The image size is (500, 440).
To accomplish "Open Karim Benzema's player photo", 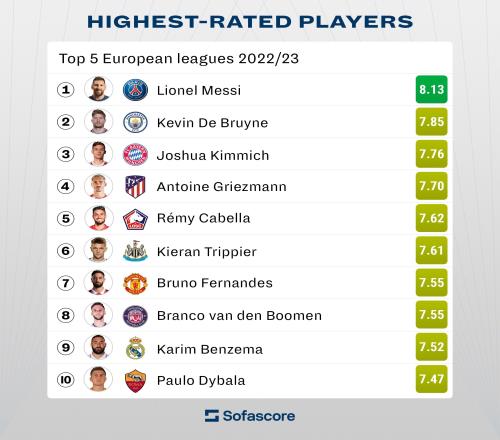I will pyautogui.click(x=98, y=347).
